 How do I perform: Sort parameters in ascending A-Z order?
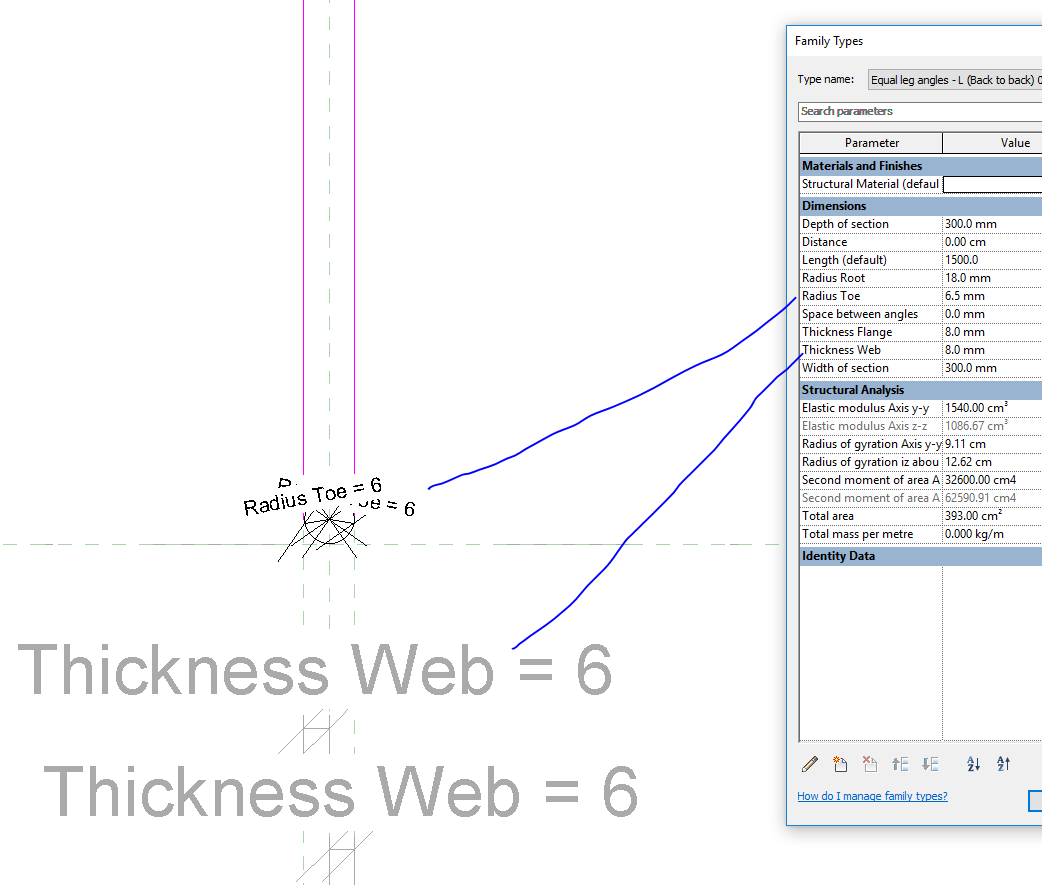pyautogui.click(x=974, y=764)
